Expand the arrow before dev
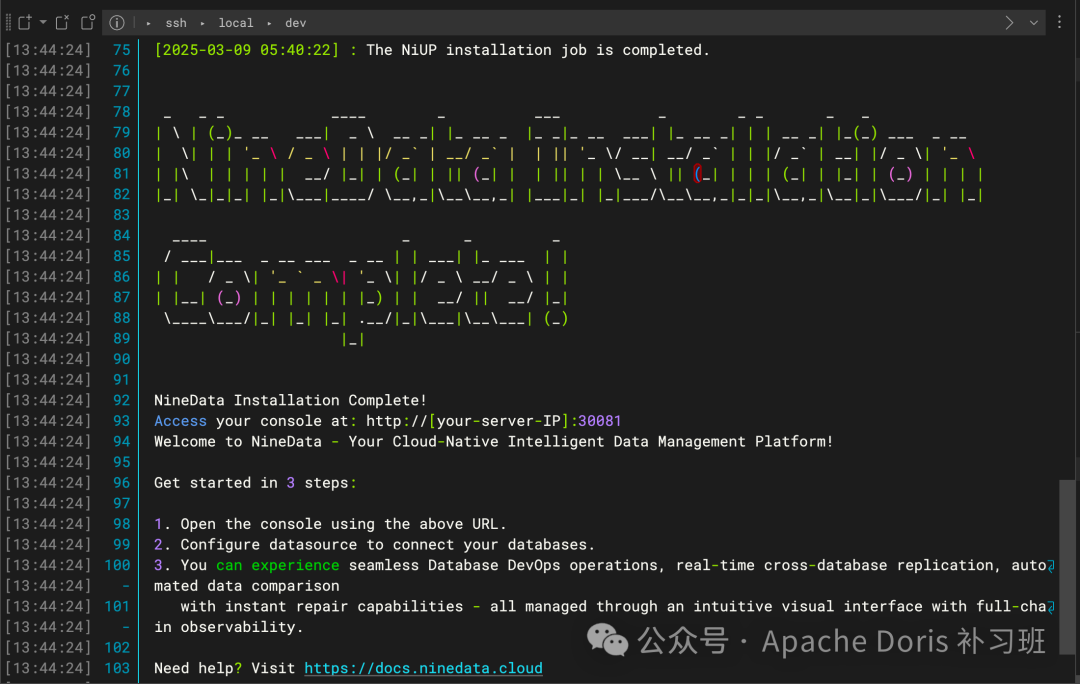 pos(269,23)
